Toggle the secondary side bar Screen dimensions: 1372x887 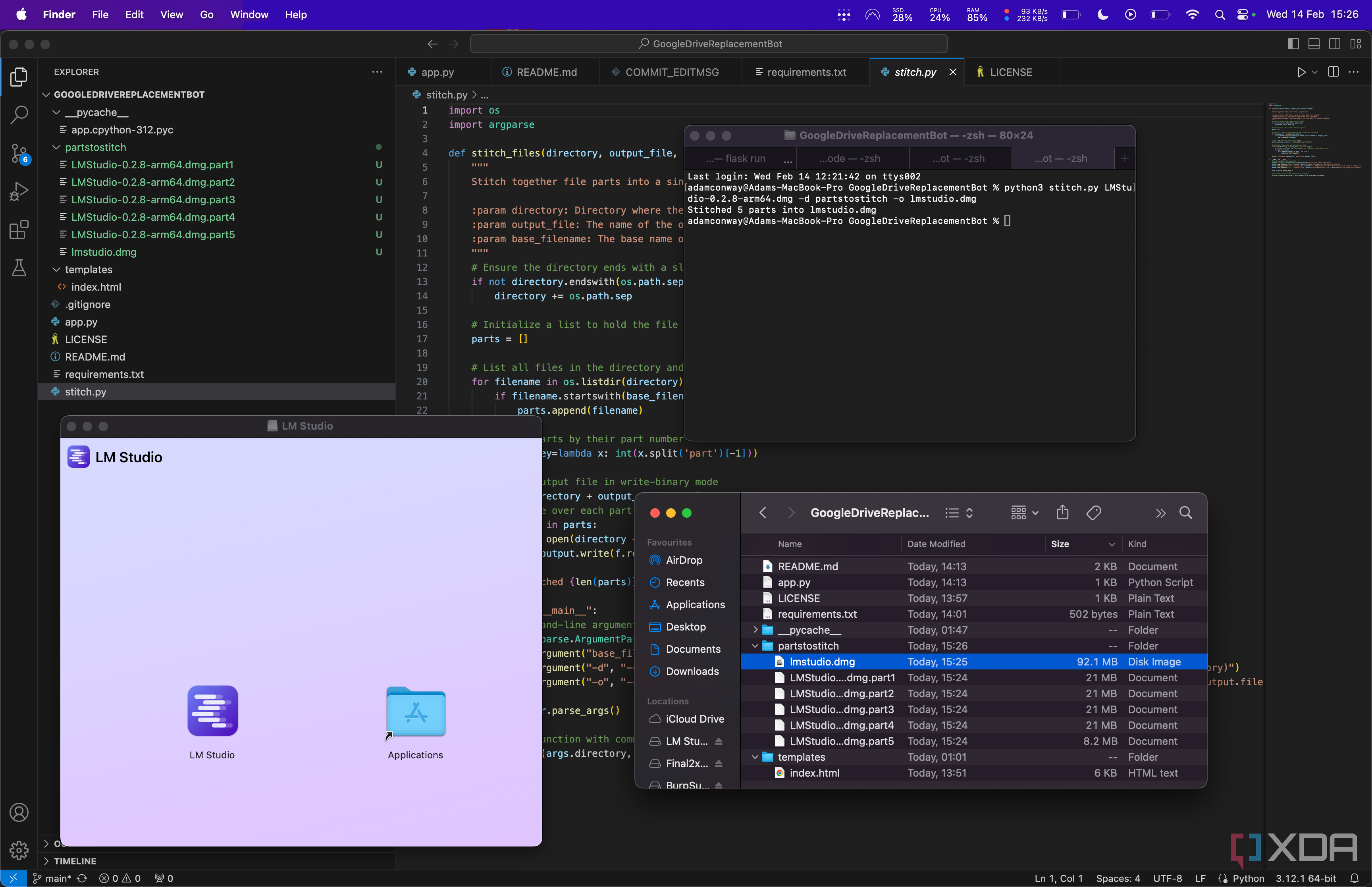click(1335, 44)
